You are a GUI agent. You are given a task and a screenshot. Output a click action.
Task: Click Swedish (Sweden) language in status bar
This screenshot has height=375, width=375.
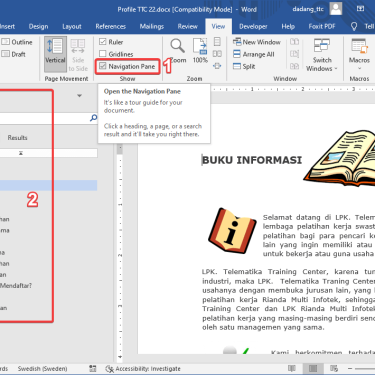pos(42,369)
